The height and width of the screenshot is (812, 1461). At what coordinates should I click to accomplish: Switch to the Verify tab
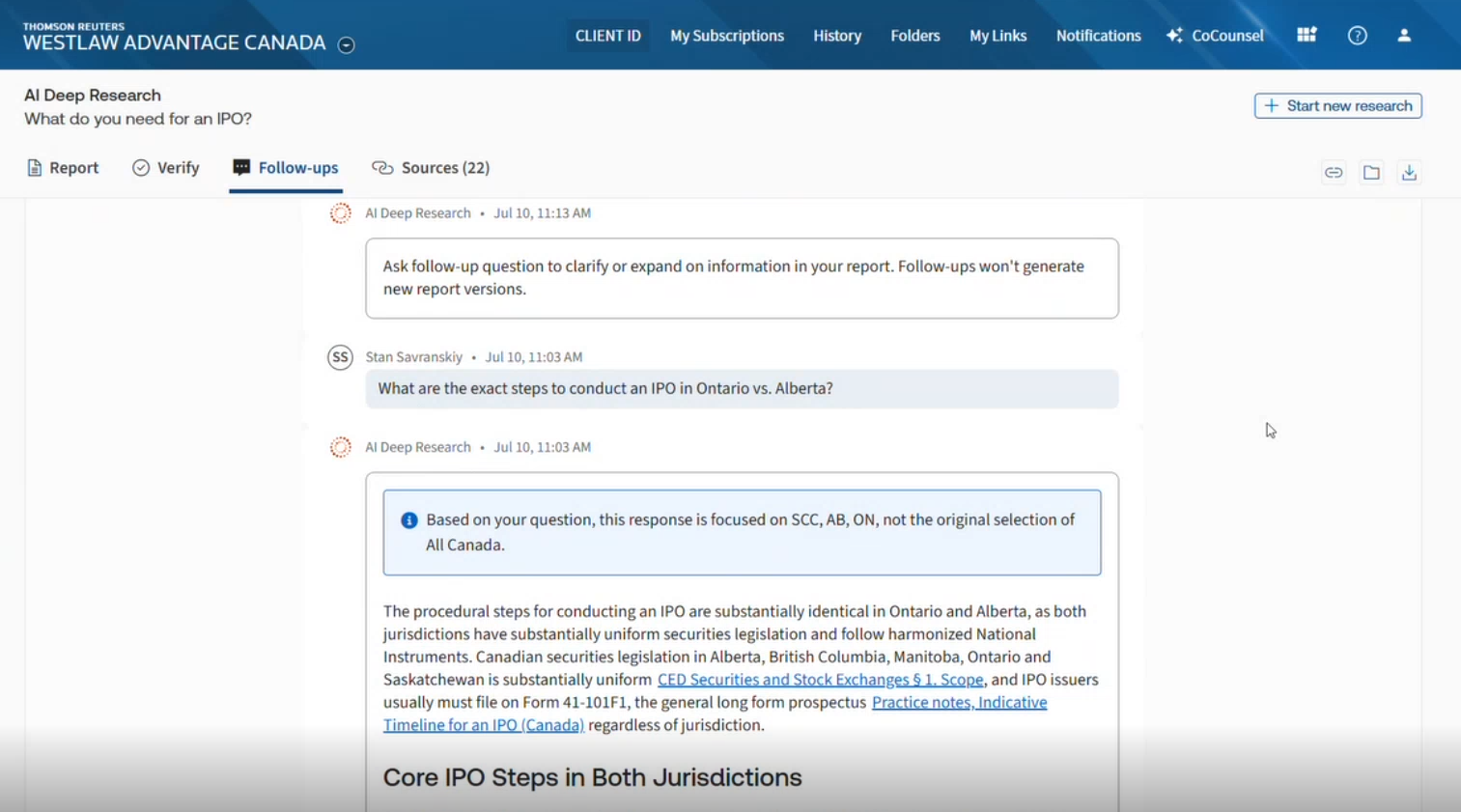166,168
